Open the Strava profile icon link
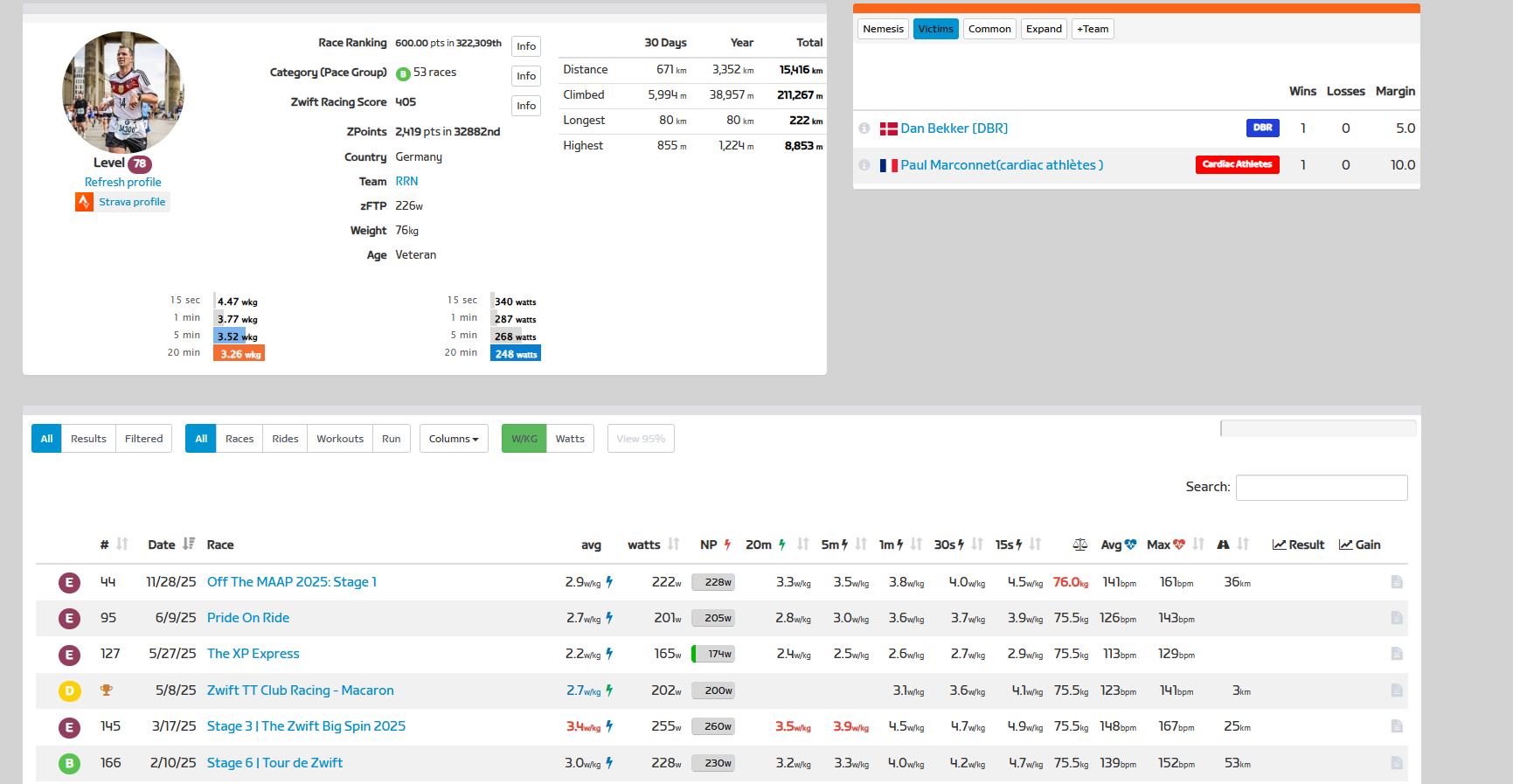 click(84, 202)
